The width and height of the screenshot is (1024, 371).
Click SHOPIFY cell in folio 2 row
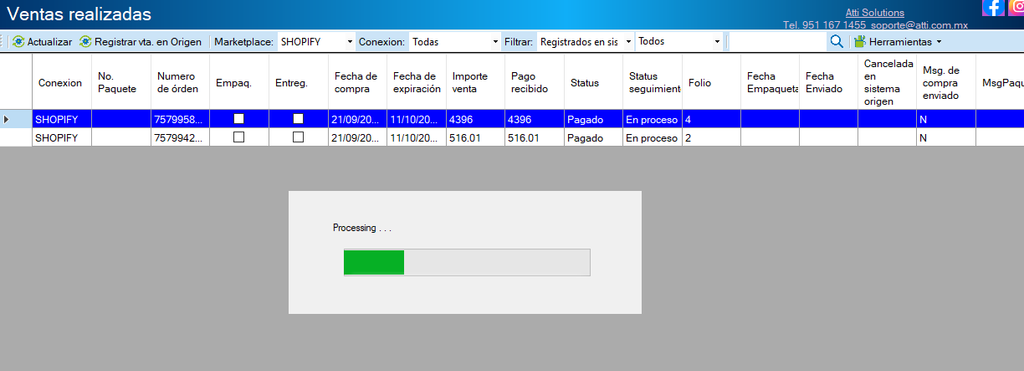62,138
